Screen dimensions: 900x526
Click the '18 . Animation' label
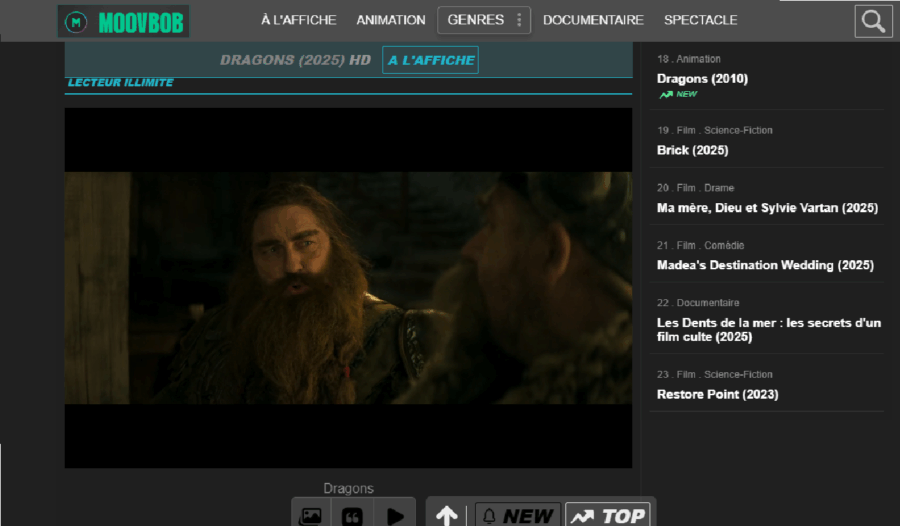pos(689,59)
